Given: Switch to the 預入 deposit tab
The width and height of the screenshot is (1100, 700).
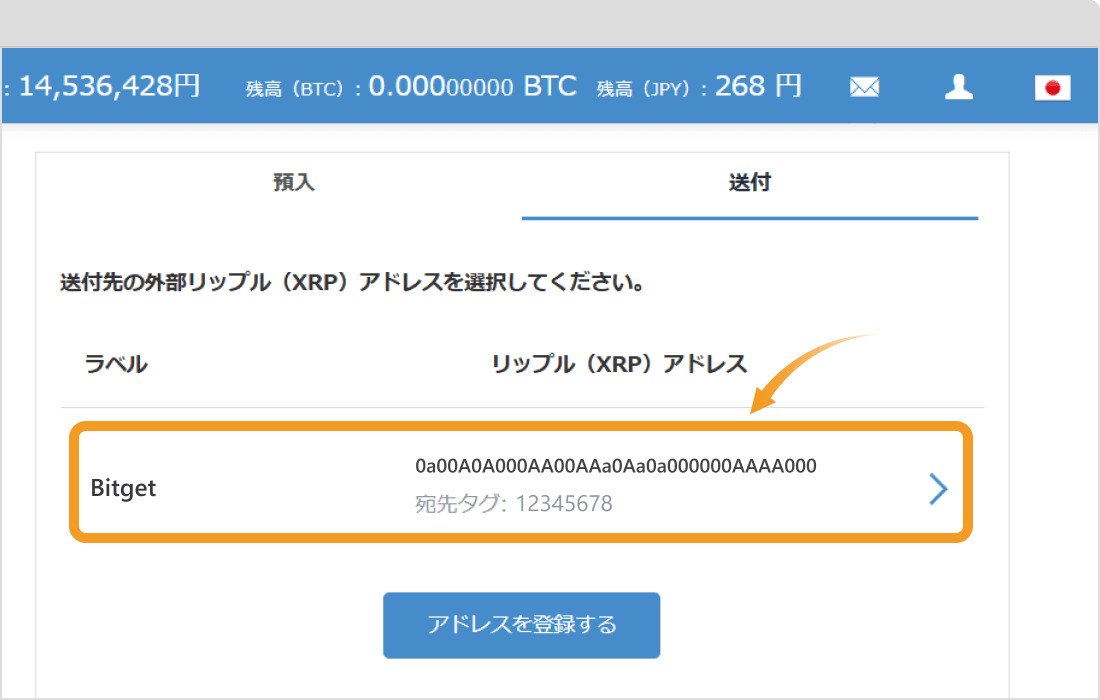Looking at the screenshot, I should pos(292,183).
